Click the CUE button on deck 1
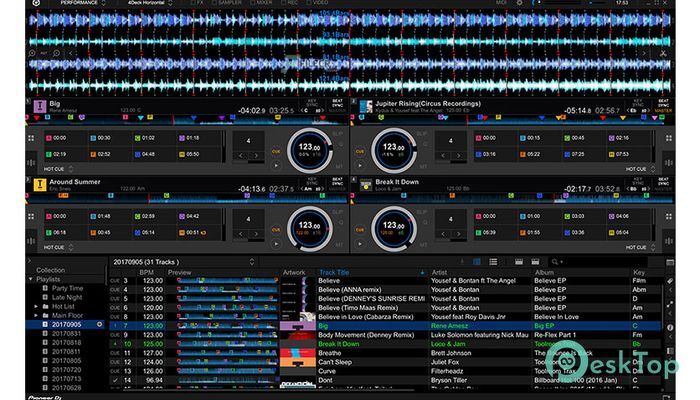 coord(276,151)
